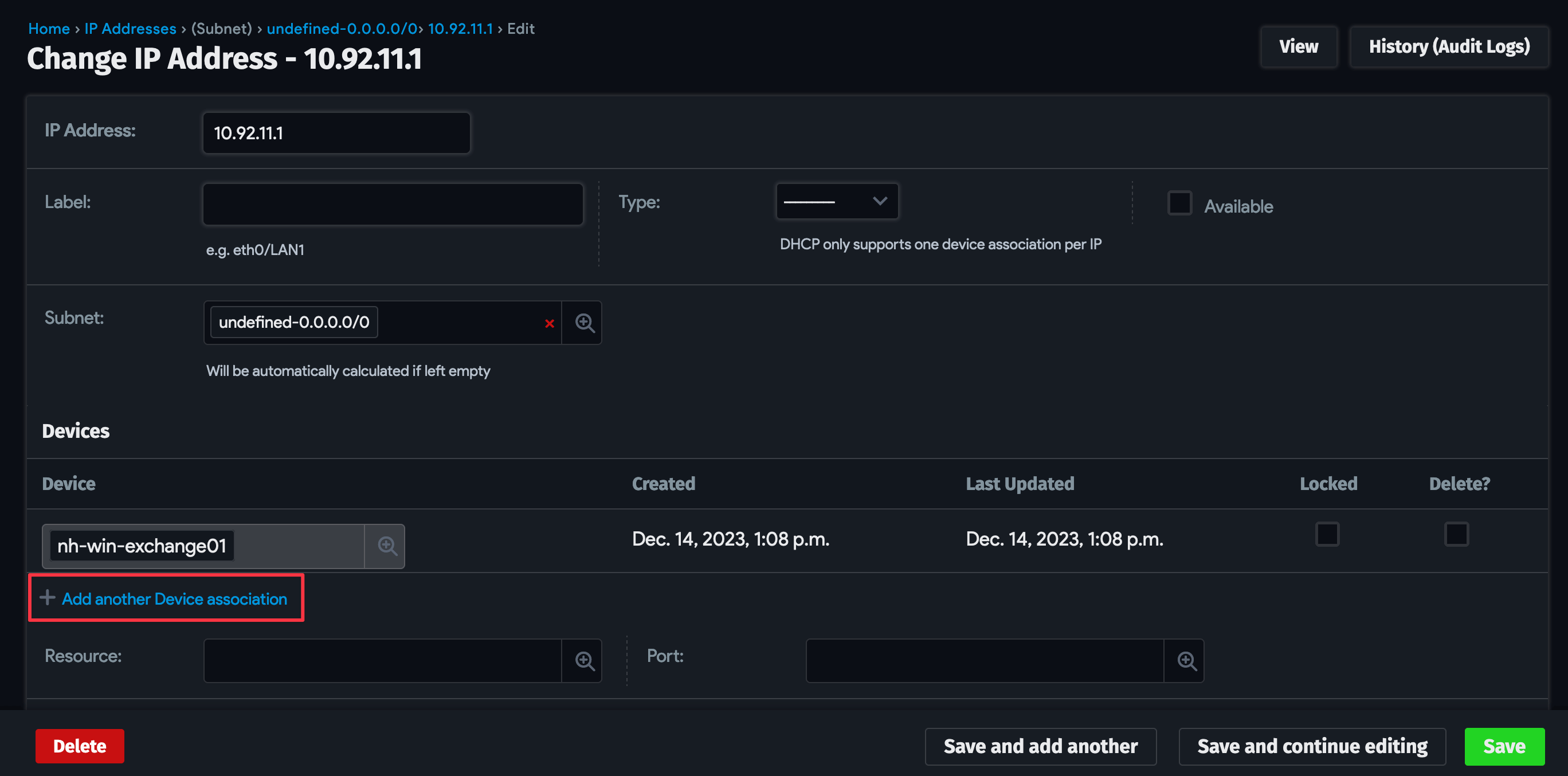Viewport: 1568px width, 776px height.
Task: Open IP Addresses breadcrumb link
Action: pyautogui.click(x=130, y=29)
